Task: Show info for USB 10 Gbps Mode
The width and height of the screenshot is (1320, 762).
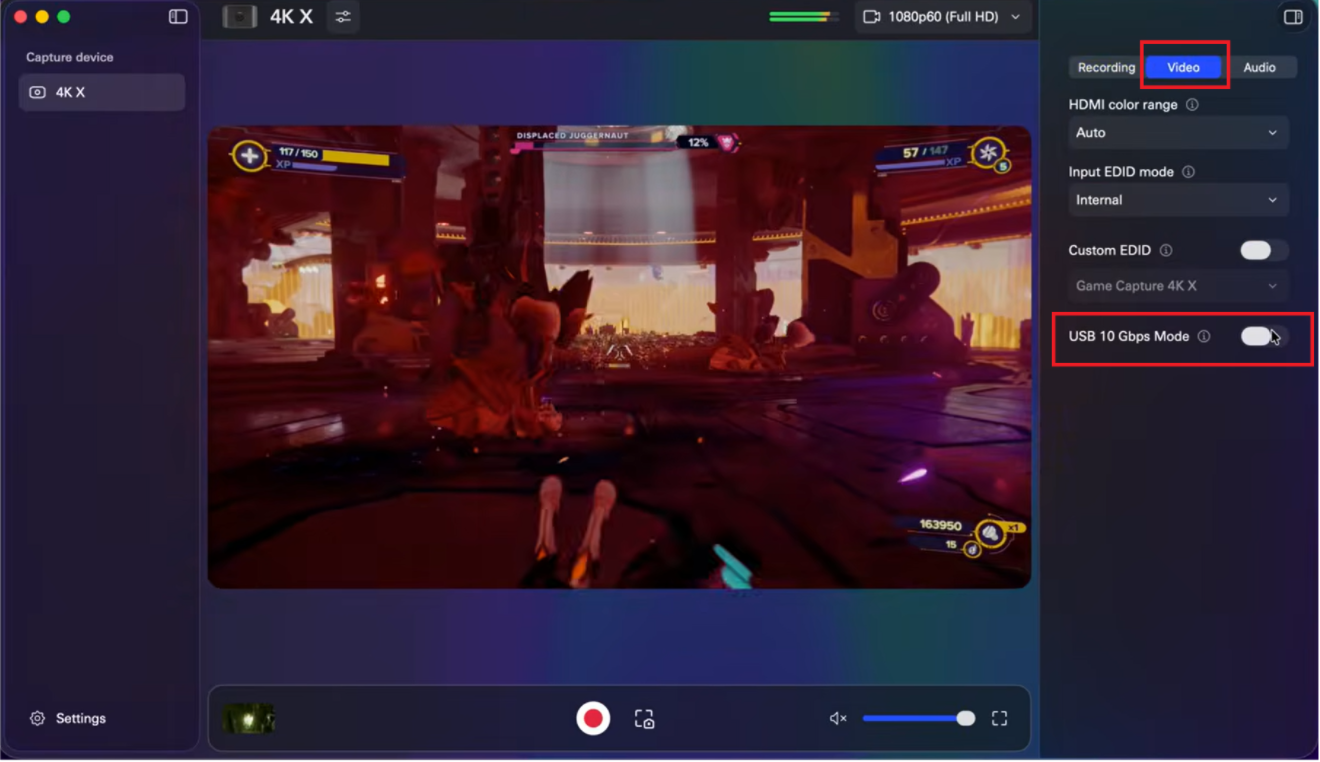Action: [x=1204, y=337]
